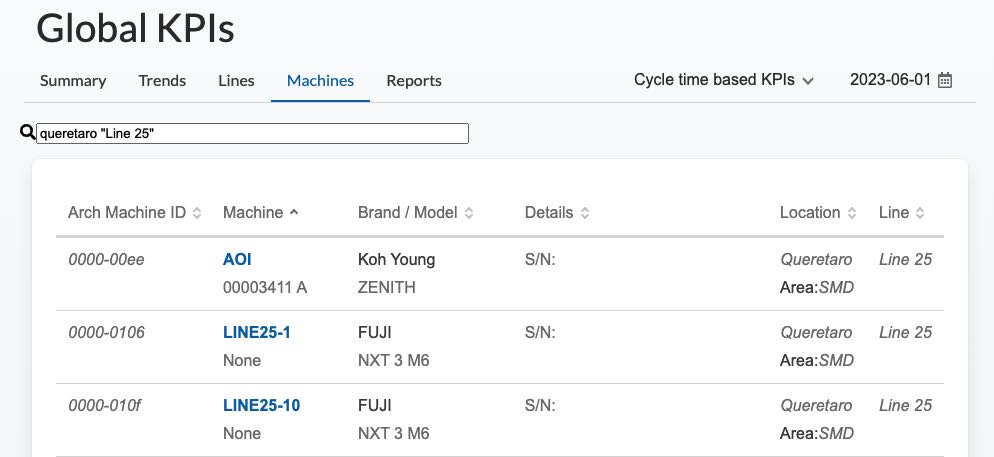Screen dimensions: 994x457
Task: Open the LINE25-1 machine link
Action: tap(257, 332)
